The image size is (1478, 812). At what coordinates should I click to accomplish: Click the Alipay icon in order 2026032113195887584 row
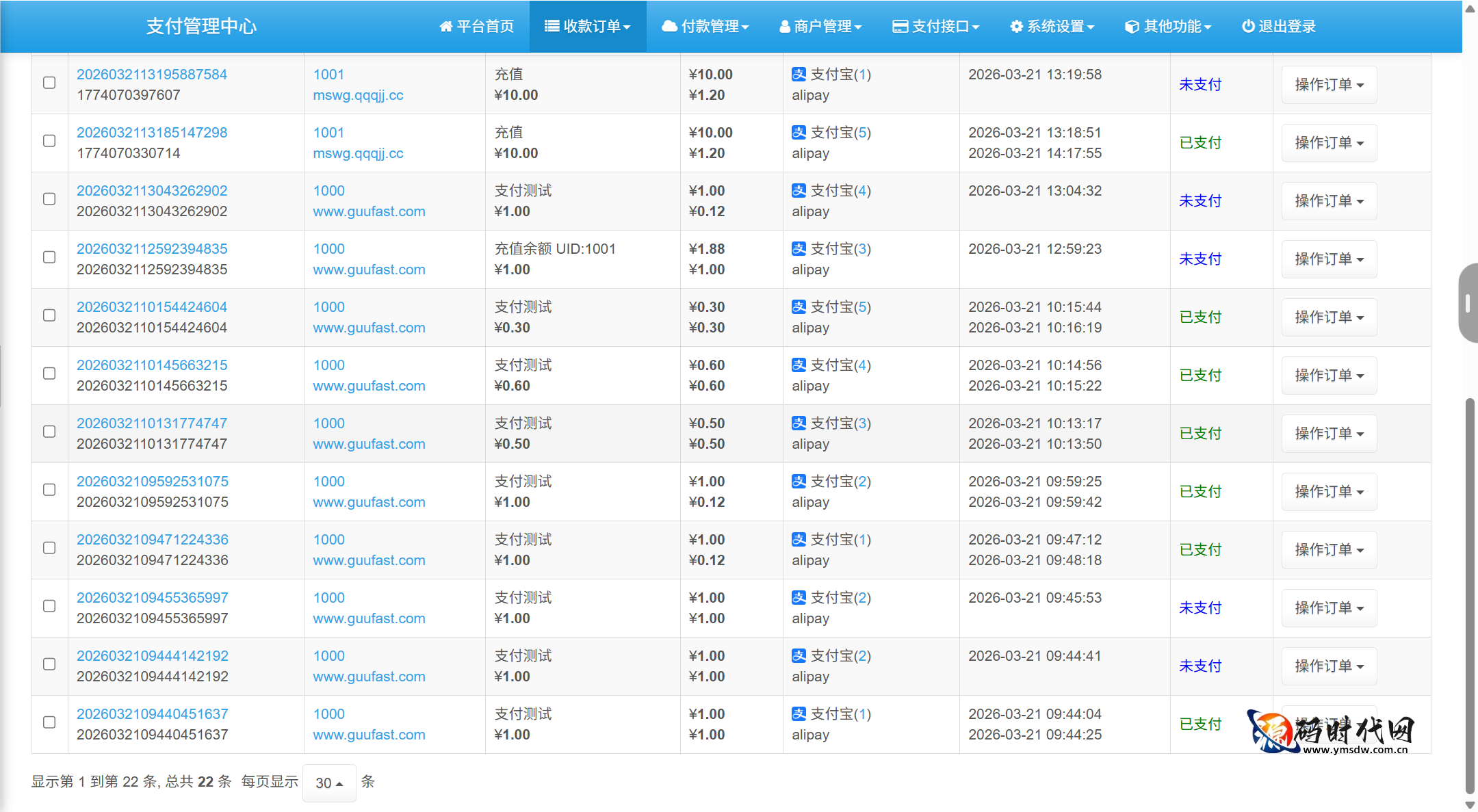[799, 74]
